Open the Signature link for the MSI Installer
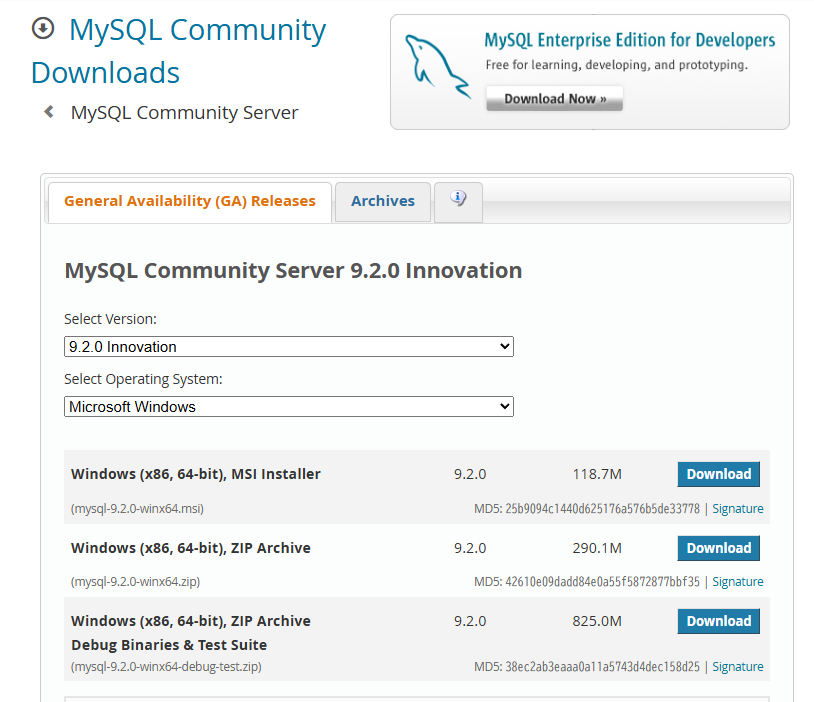Screen dimensions: 814x702 738,508
